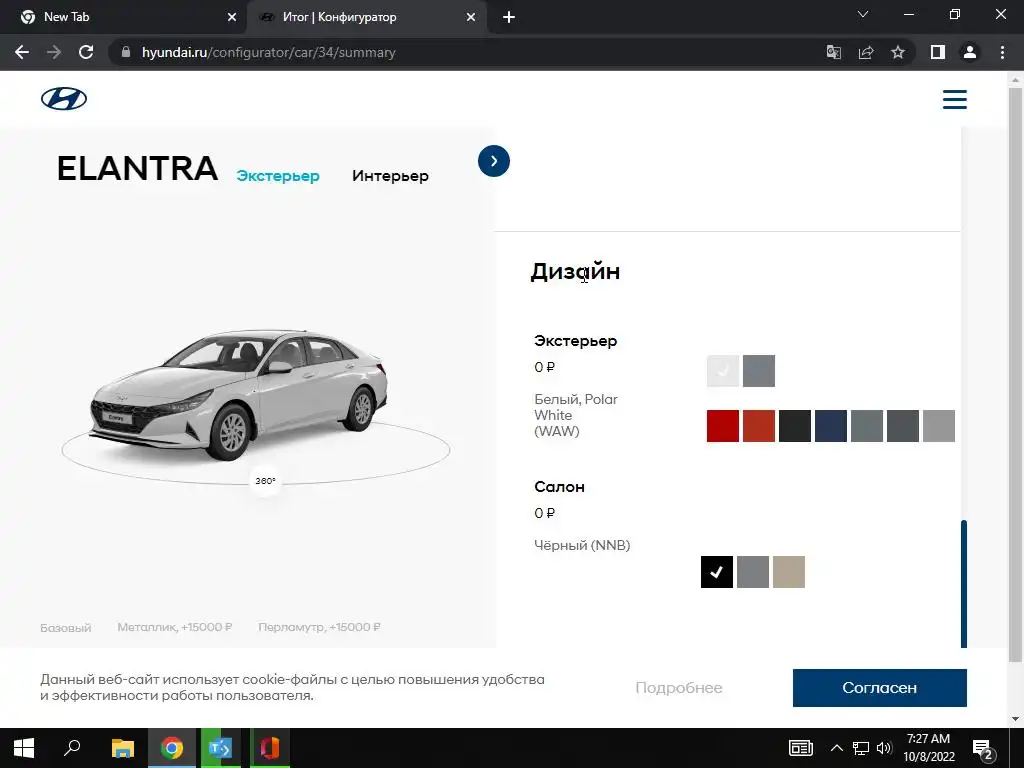The height and width of the screenshot is (768, 1024).
Task: Open the 360° car view
Action: pos(265,481)
